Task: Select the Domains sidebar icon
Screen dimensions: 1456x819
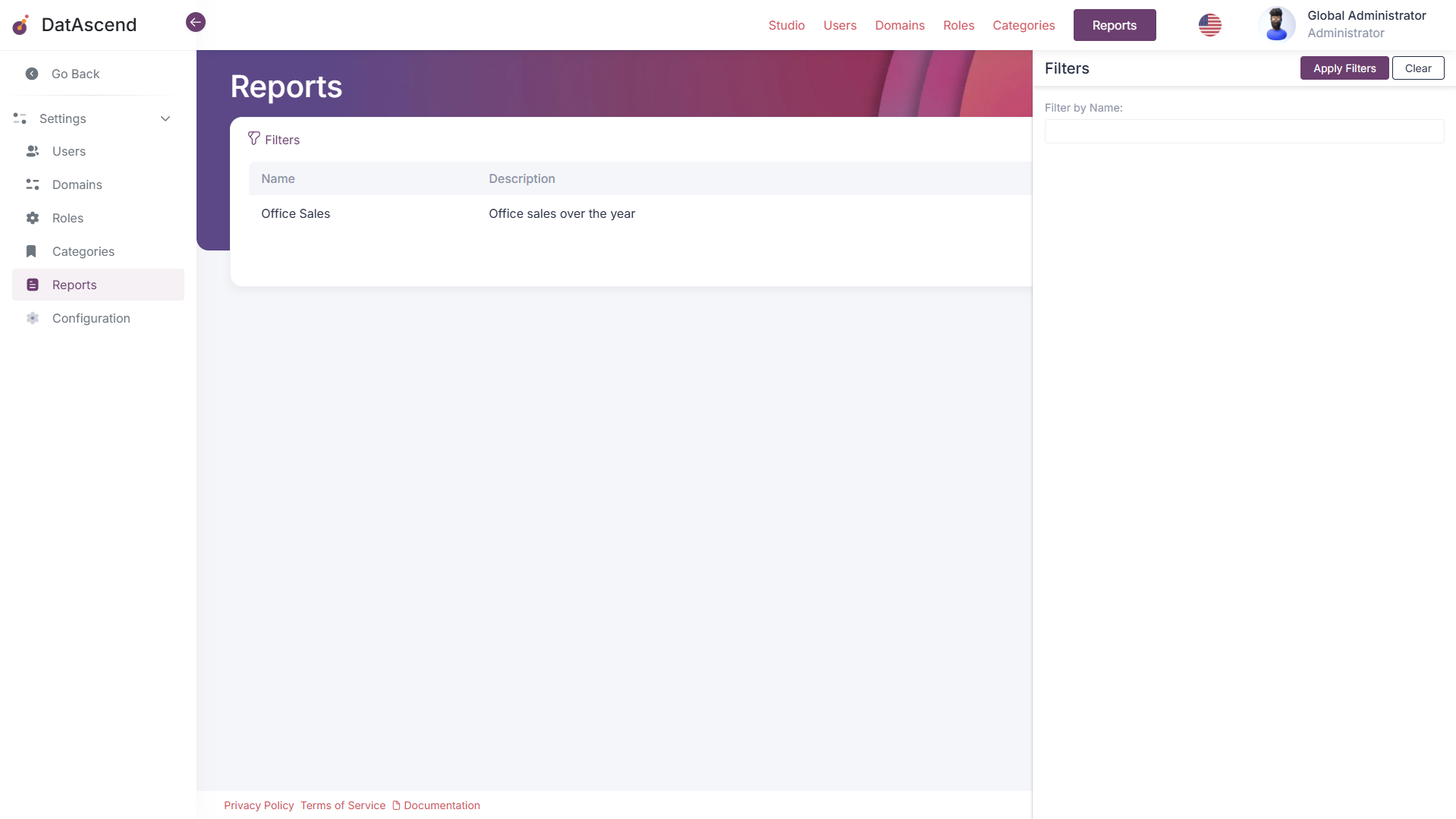Action: tap(33, 184)
